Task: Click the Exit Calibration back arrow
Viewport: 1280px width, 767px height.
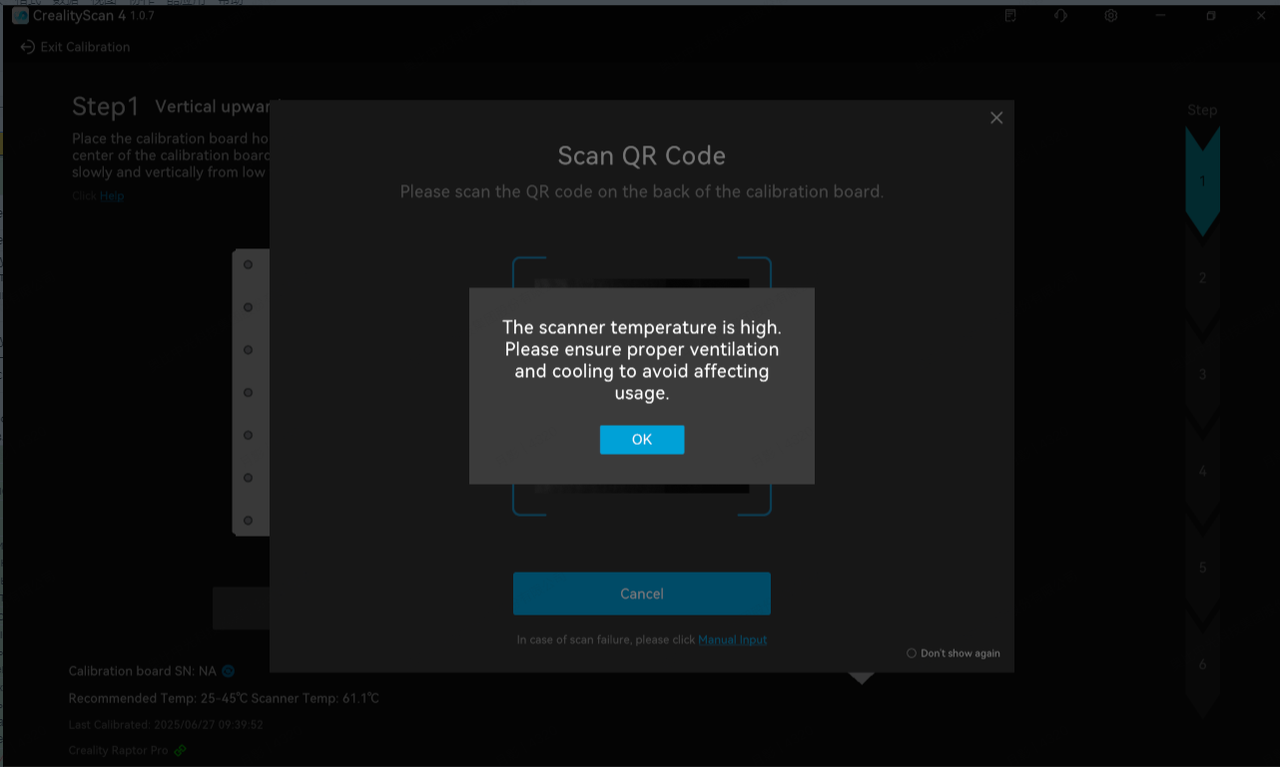Action: (x=28, y=47)
